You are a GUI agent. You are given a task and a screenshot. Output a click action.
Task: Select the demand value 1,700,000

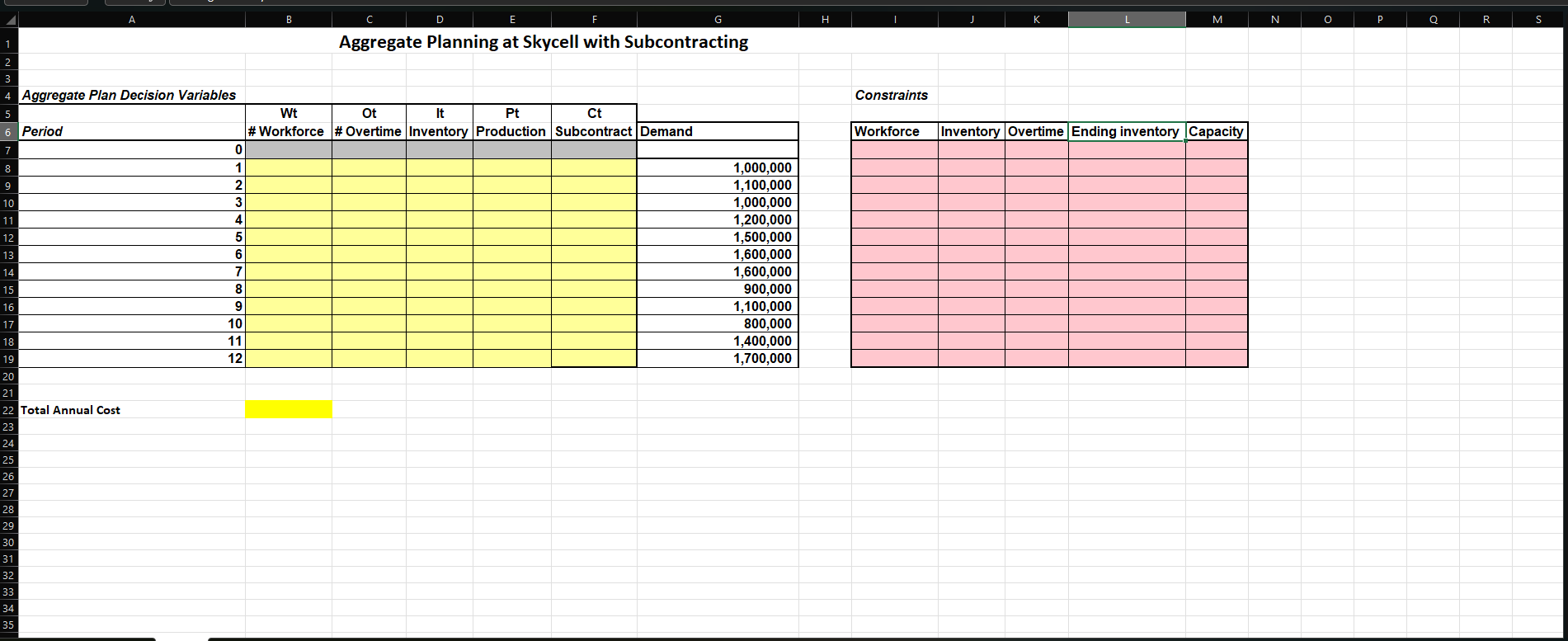coord(718,358)
